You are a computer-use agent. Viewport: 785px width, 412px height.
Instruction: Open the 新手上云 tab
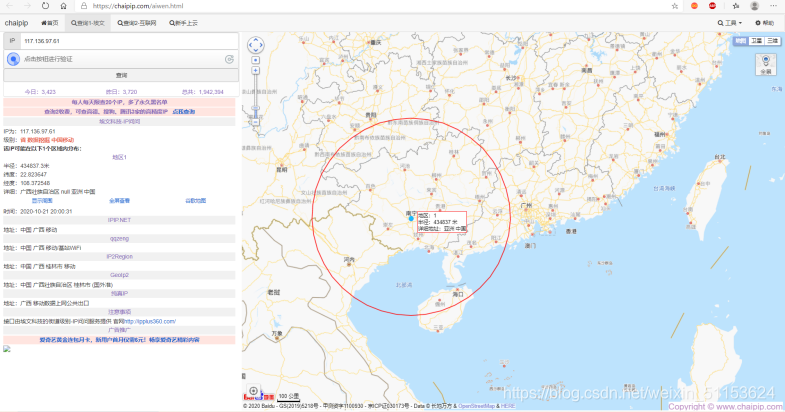coord(183,23)
